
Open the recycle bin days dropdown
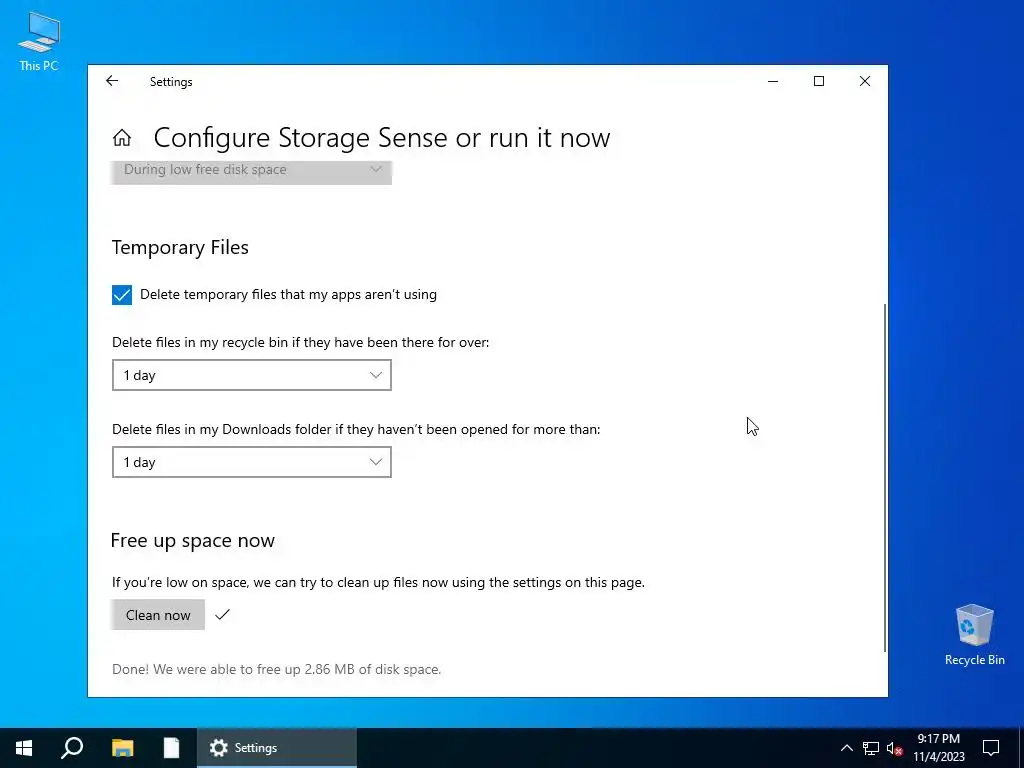251,375
